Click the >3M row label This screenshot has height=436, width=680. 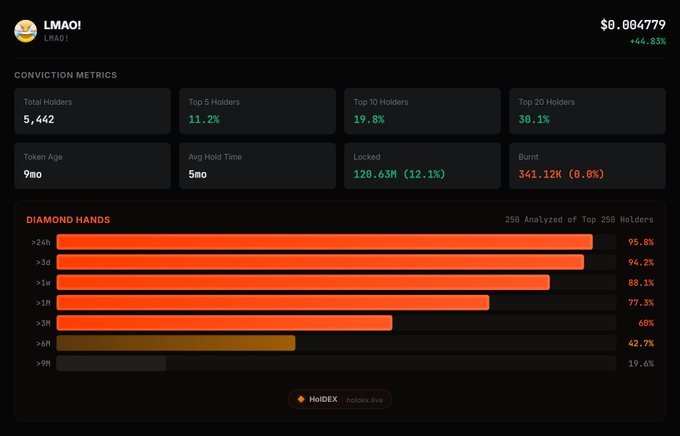pos(43,323)
